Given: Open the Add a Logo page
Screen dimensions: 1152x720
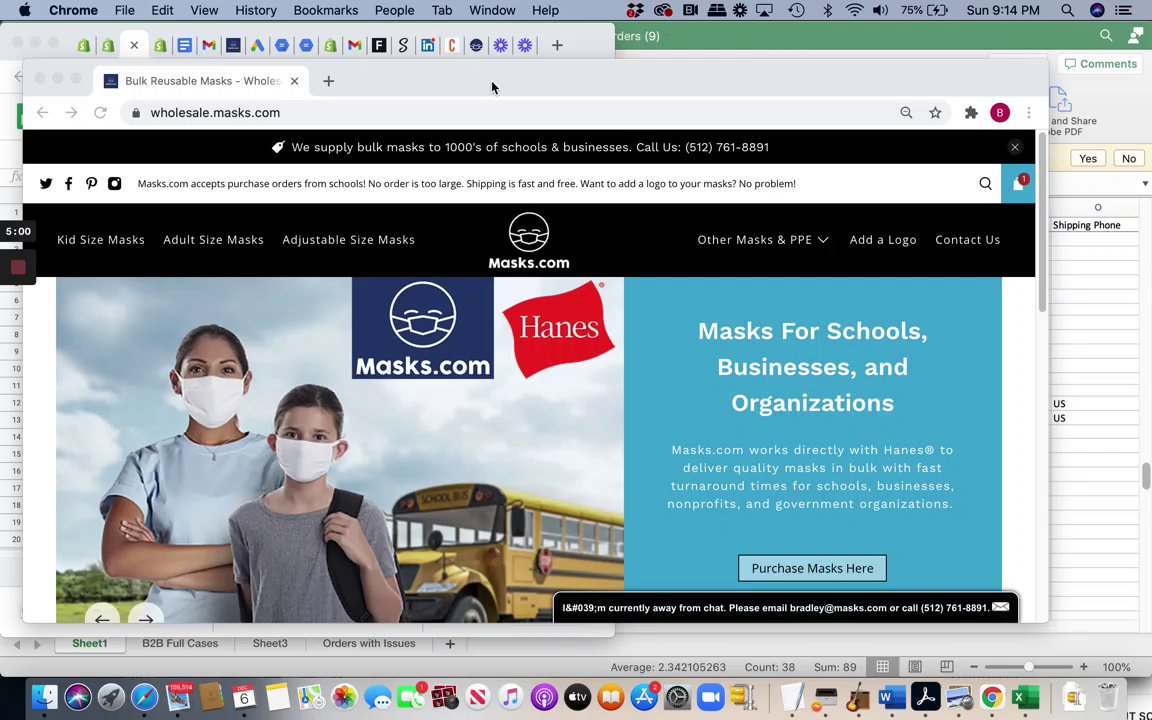Looking at the screenshot, I should point(882,240).
